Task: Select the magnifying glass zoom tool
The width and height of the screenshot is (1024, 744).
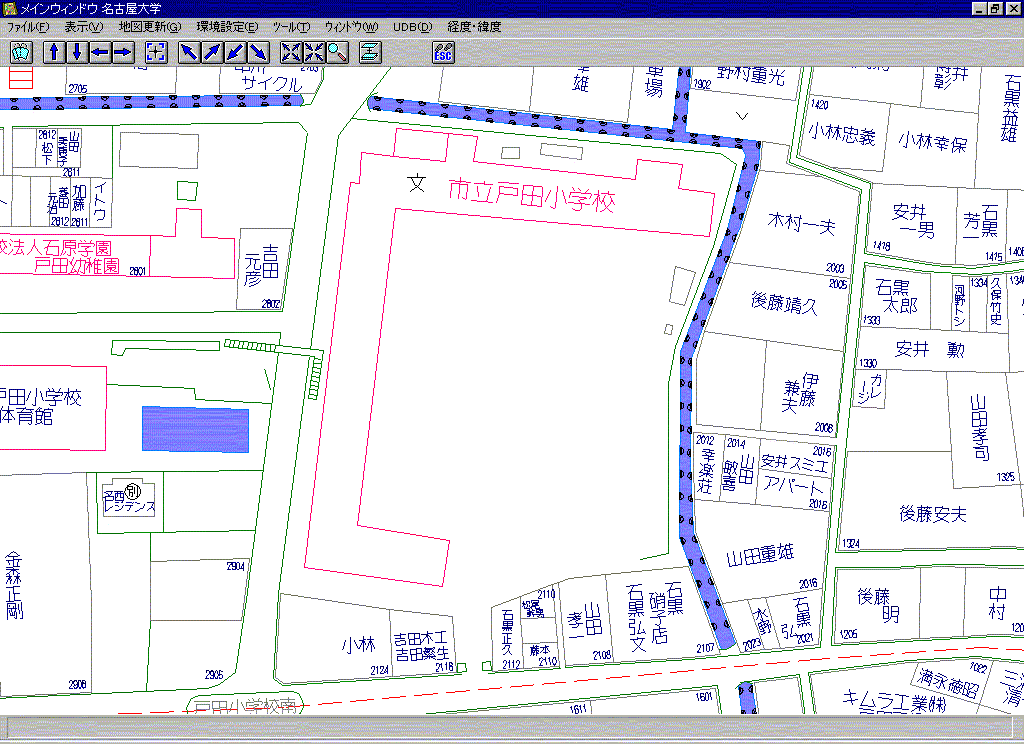Action: coord(337,52)
